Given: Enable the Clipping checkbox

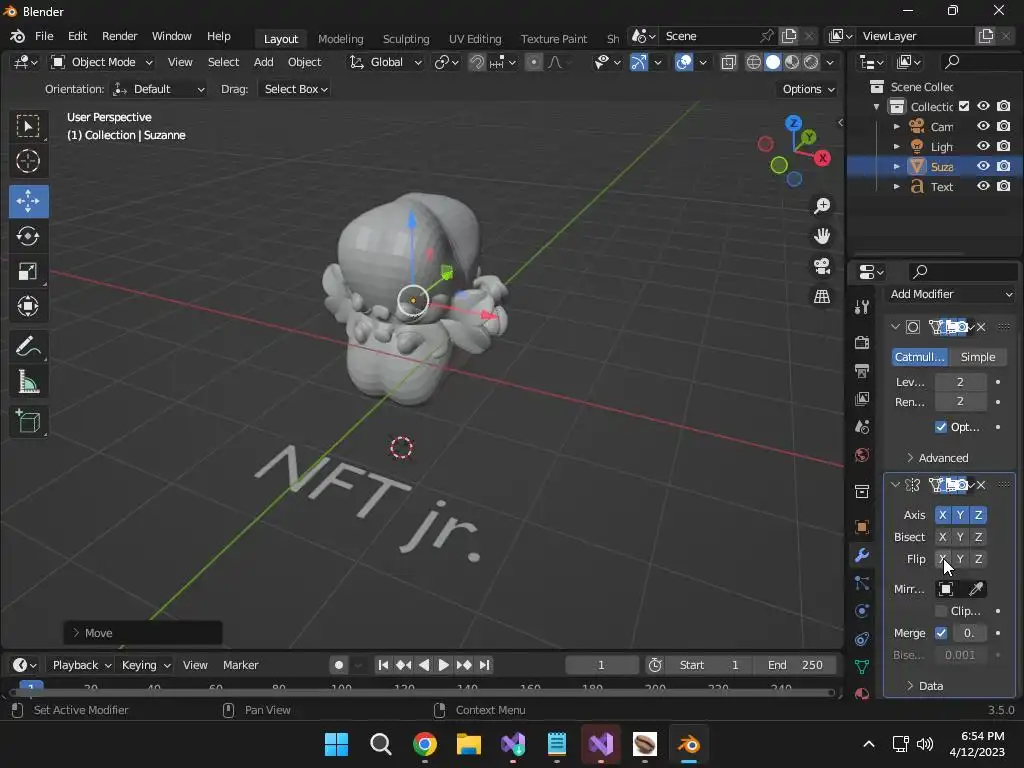Looking at the screenshot, I should (x=940, y=611).
